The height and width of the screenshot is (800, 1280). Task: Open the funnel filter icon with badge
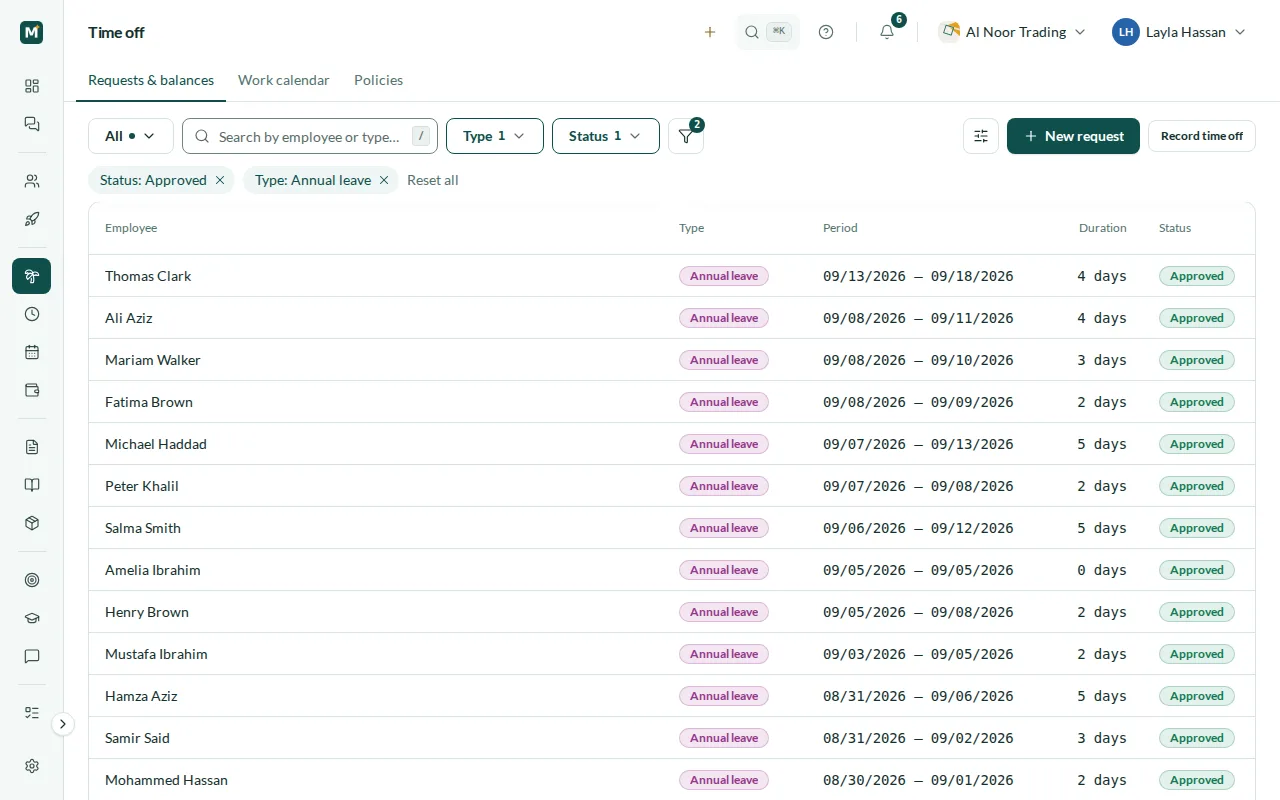[x=686, y=136]
